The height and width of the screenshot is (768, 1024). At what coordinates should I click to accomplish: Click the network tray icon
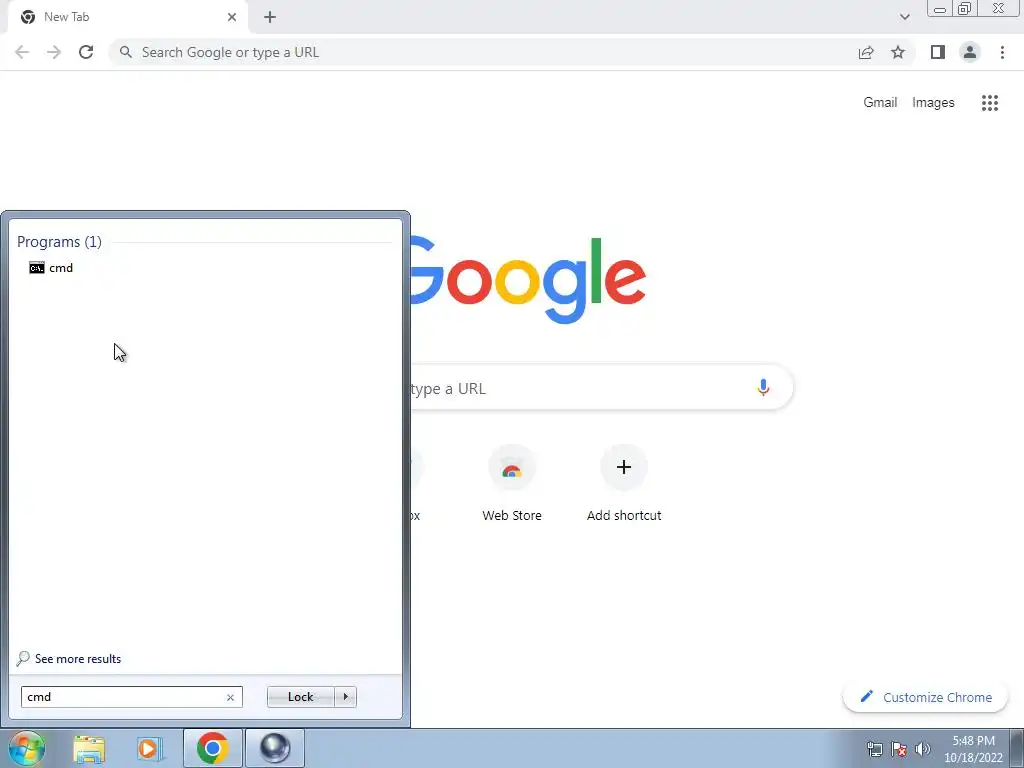pyautogui.click(x=874, y=749)
